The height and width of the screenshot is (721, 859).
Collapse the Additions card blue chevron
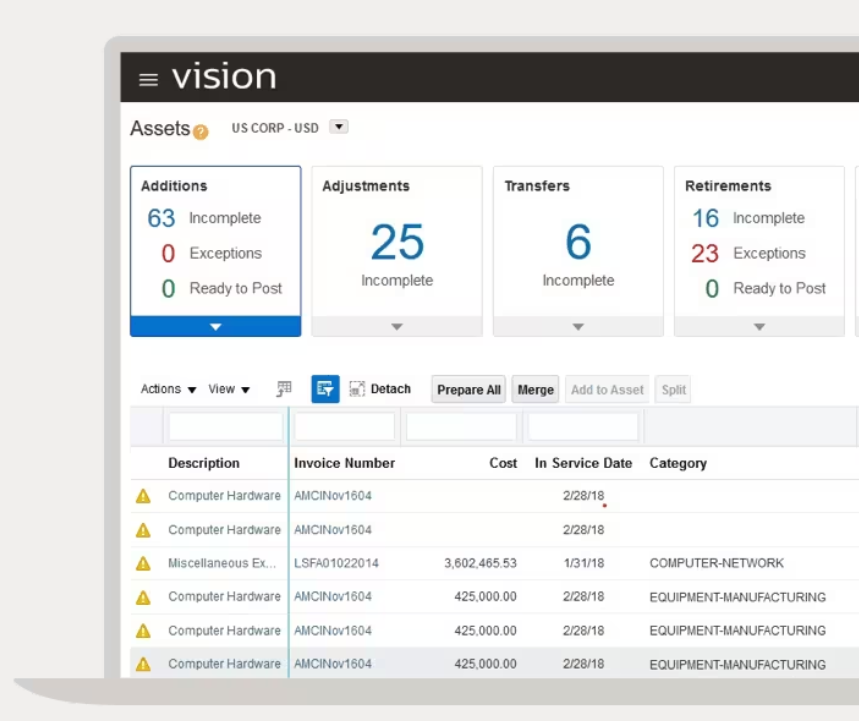[215, 327]
